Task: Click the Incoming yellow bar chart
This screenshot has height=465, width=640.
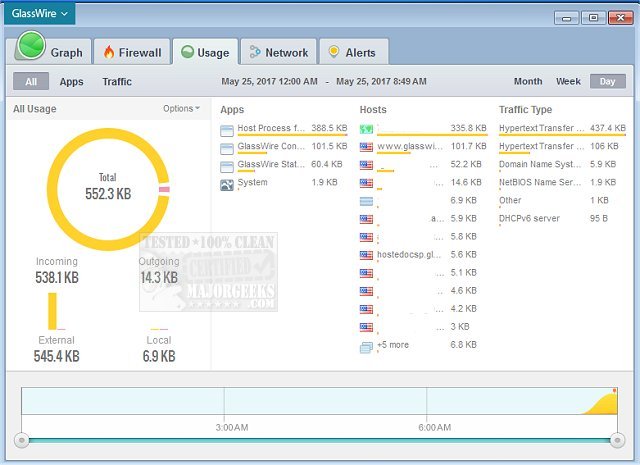Action: [52, 311]
